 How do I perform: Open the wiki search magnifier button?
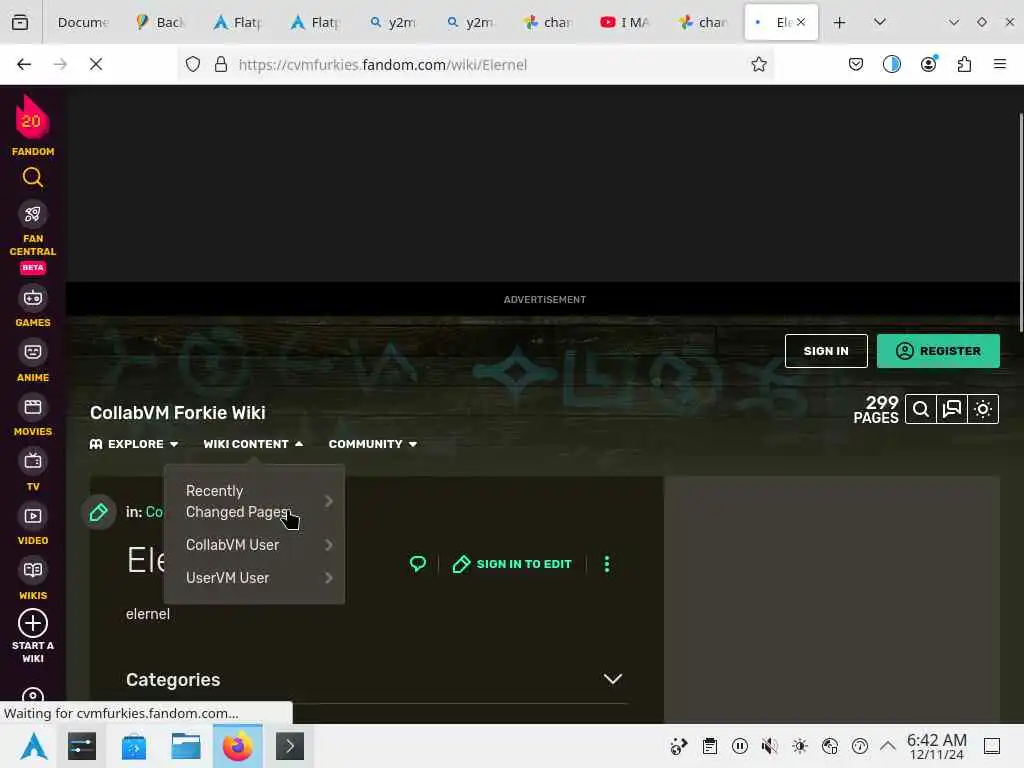coord(921,409)
